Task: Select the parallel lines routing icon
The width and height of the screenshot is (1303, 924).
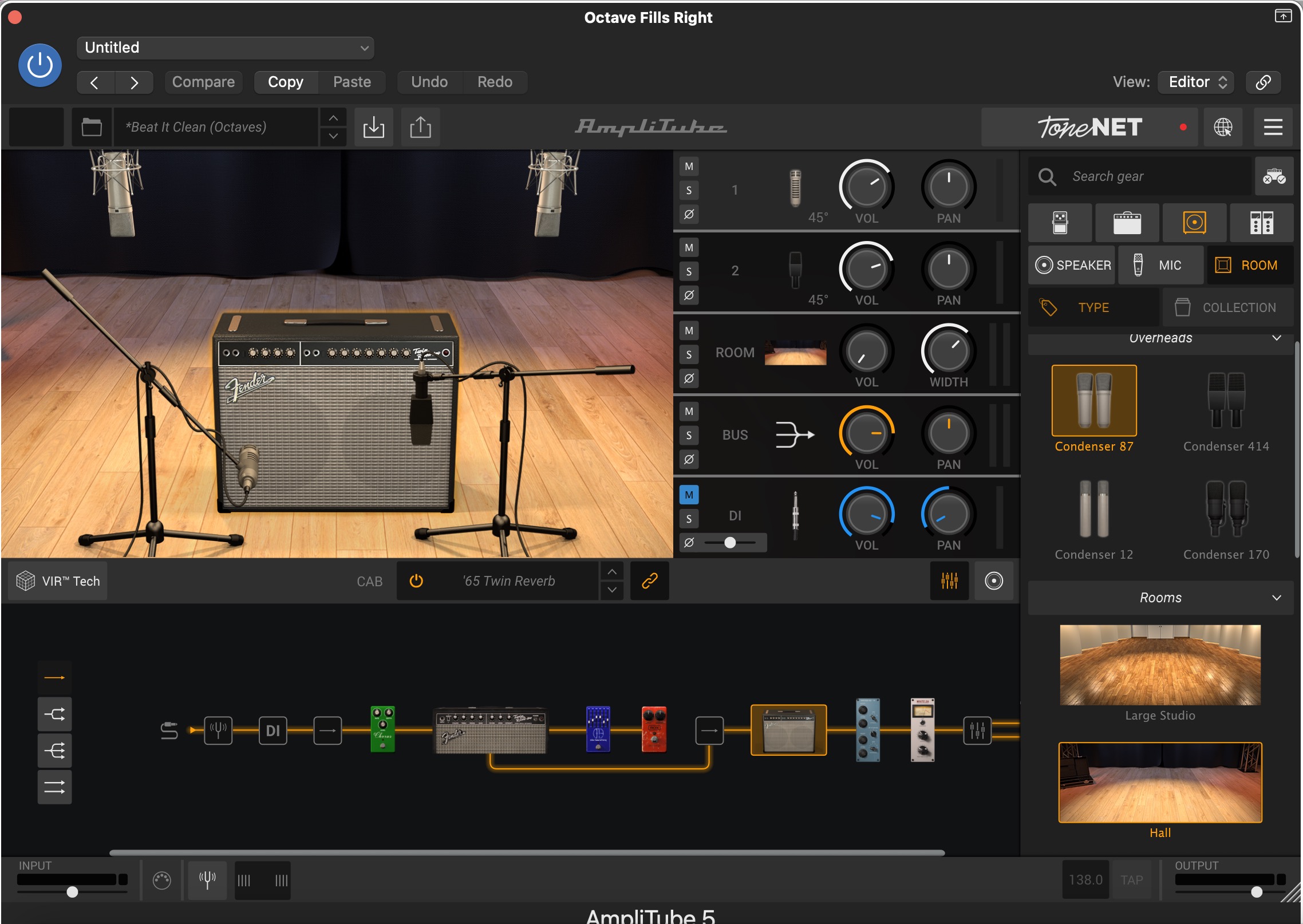Action: (x=55, y=787)
